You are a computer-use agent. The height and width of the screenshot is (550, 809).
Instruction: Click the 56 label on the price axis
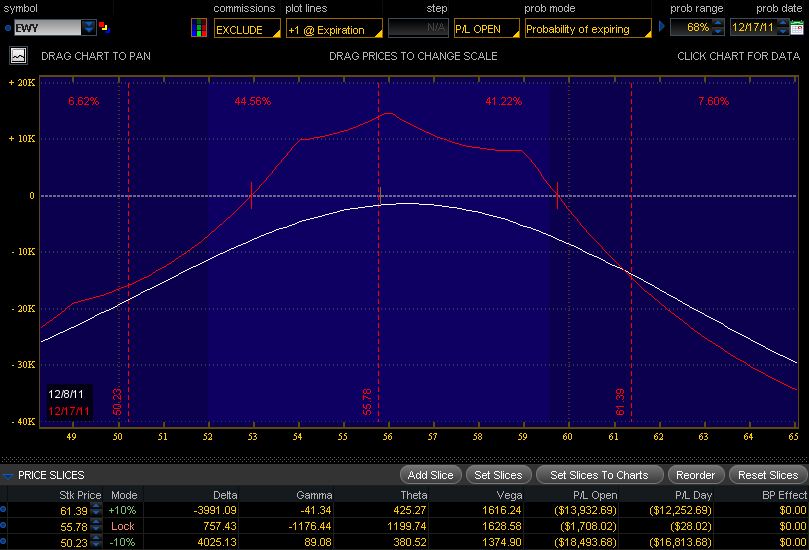pos(387,436)
